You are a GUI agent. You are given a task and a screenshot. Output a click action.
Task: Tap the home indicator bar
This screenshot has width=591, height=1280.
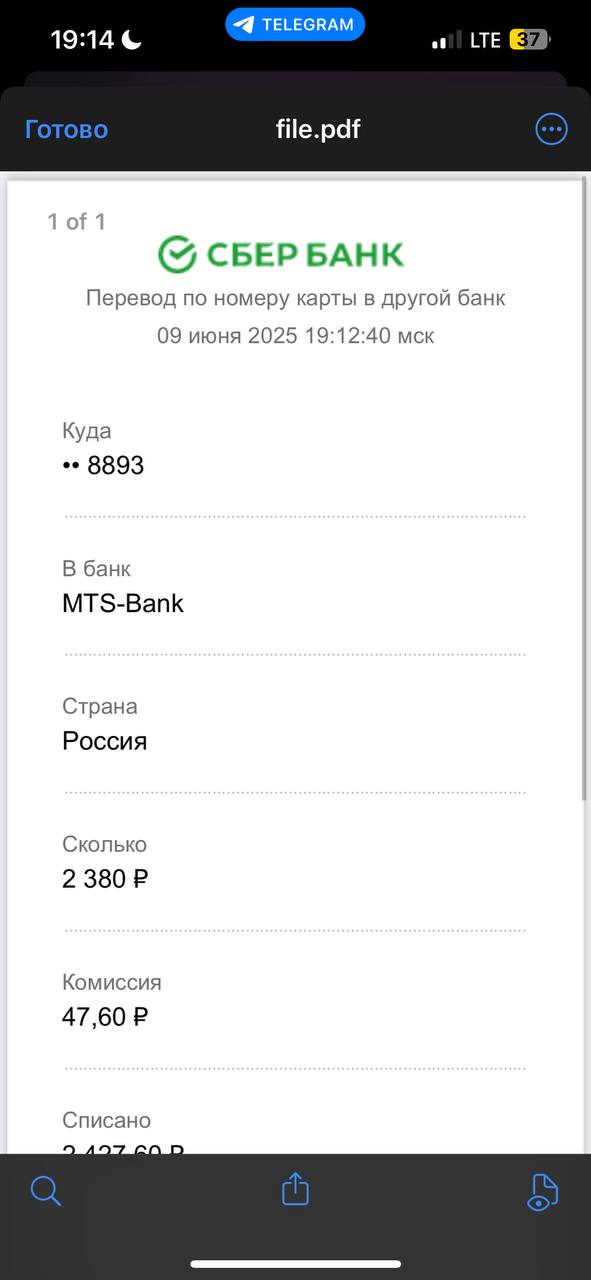pos(295,1265)
